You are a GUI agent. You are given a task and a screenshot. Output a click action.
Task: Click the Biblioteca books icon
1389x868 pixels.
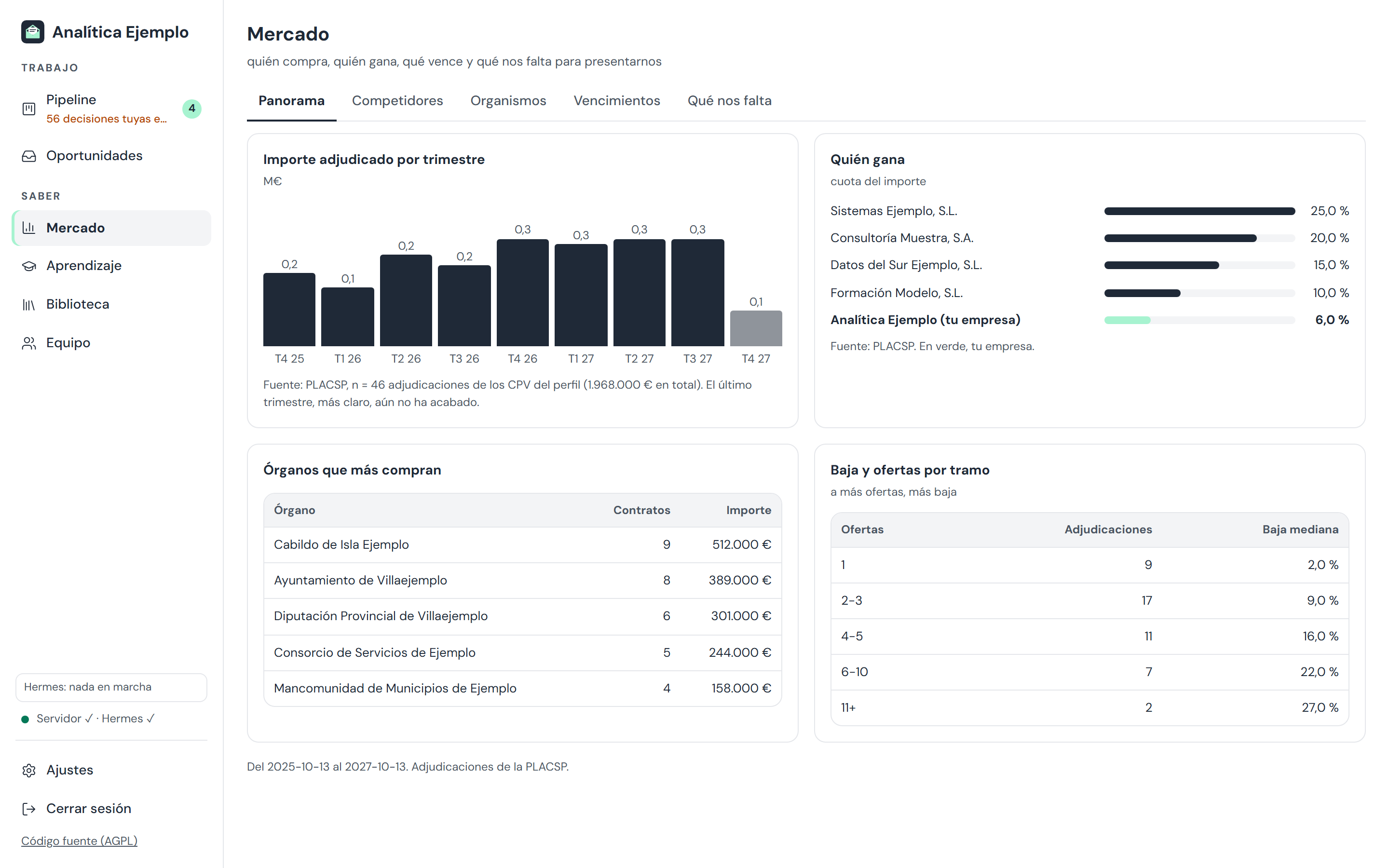[x=29, y=304]
